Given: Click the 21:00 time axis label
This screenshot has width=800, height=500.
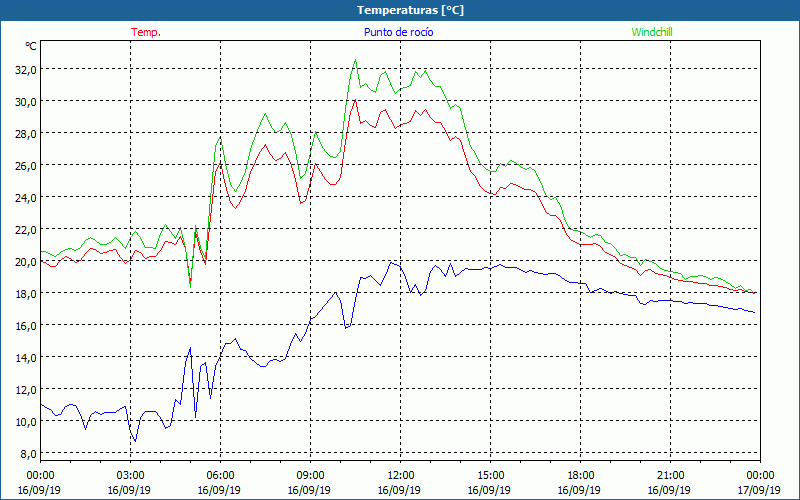Looking at the screenshot, I should pyautogui.click(x=670, y=476).
